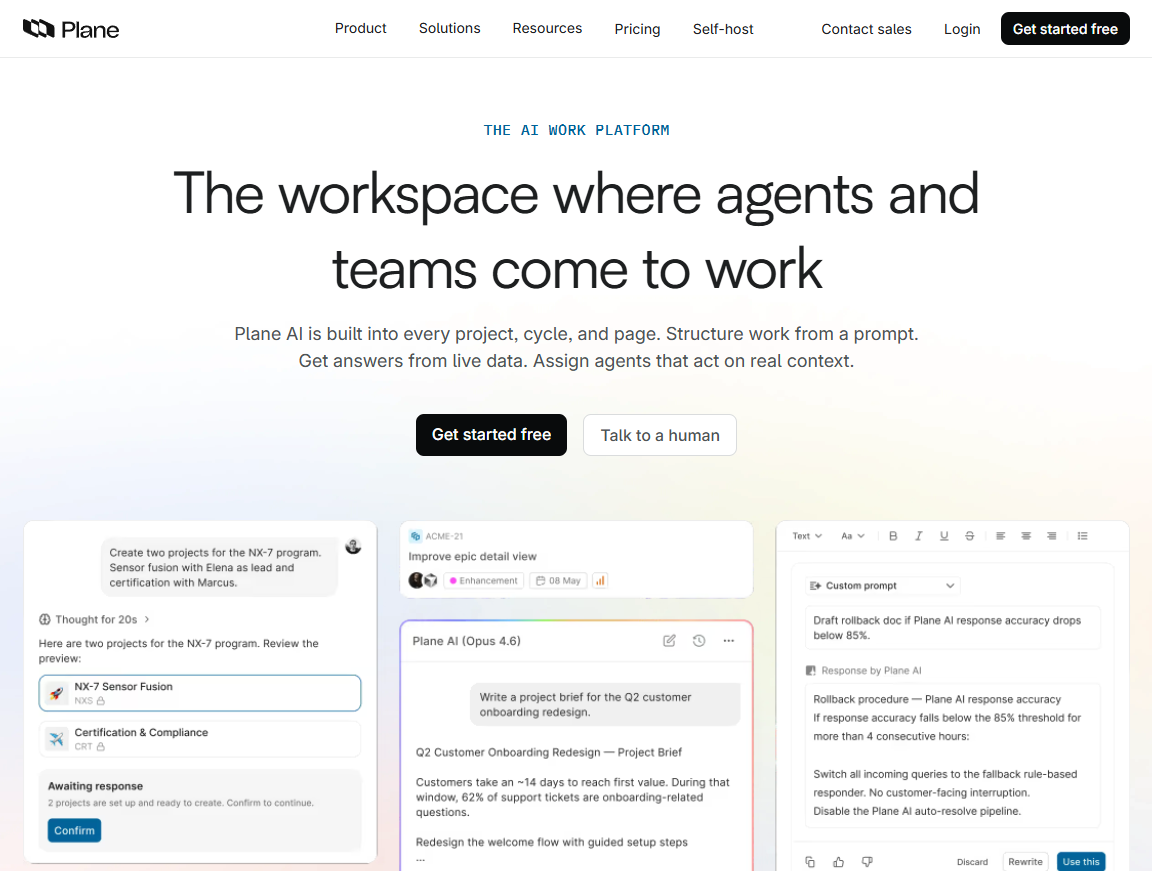Open the Custom prompt dropdown

coord(882,586)
